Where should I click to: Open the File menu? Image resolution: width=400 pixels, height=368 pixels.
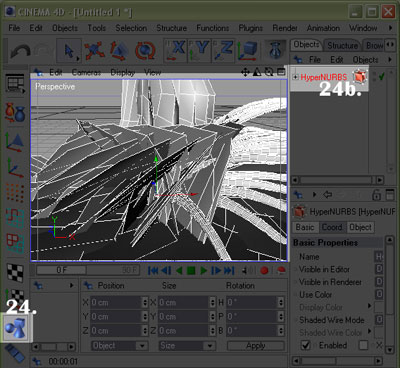coord(14,28)
